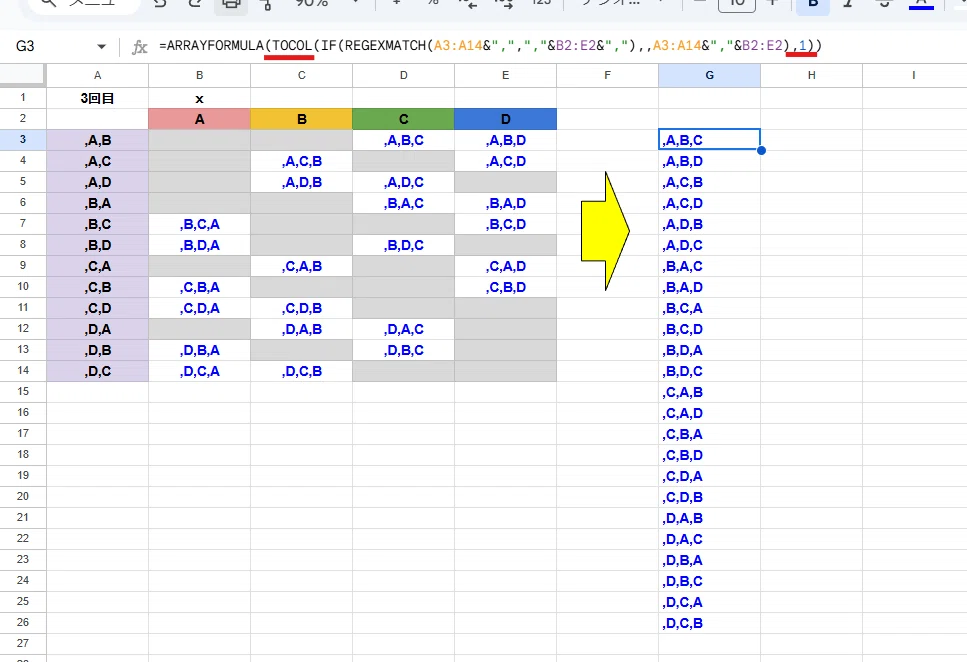Click cell A12 containing ,D,A

pyautogui.click(x=97, y=329)
